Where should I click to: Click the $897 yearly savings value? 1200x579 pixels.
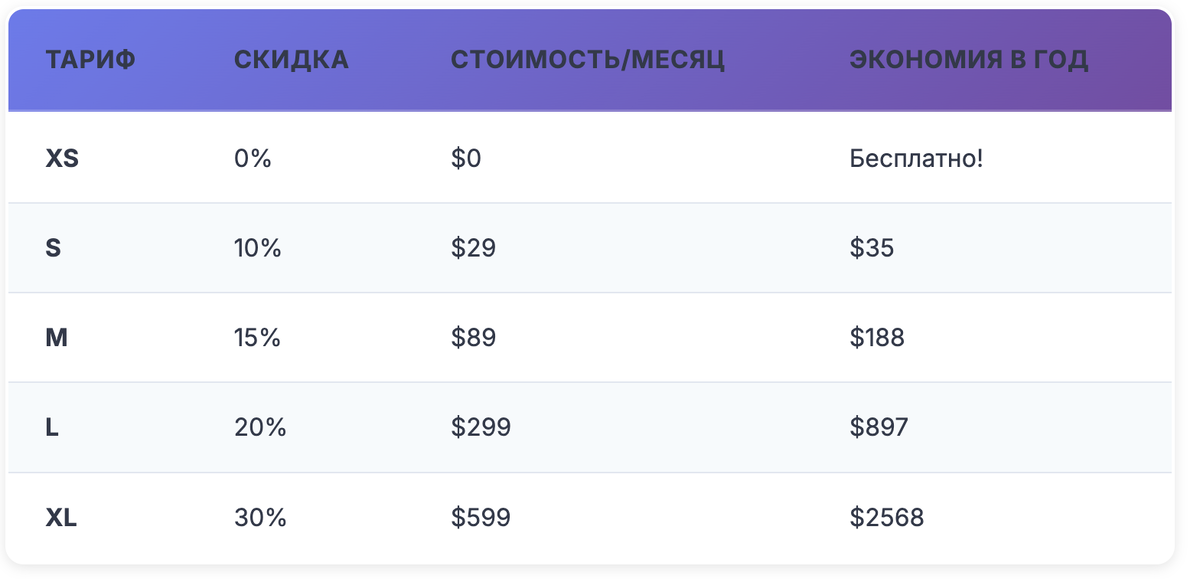point(879,428)
